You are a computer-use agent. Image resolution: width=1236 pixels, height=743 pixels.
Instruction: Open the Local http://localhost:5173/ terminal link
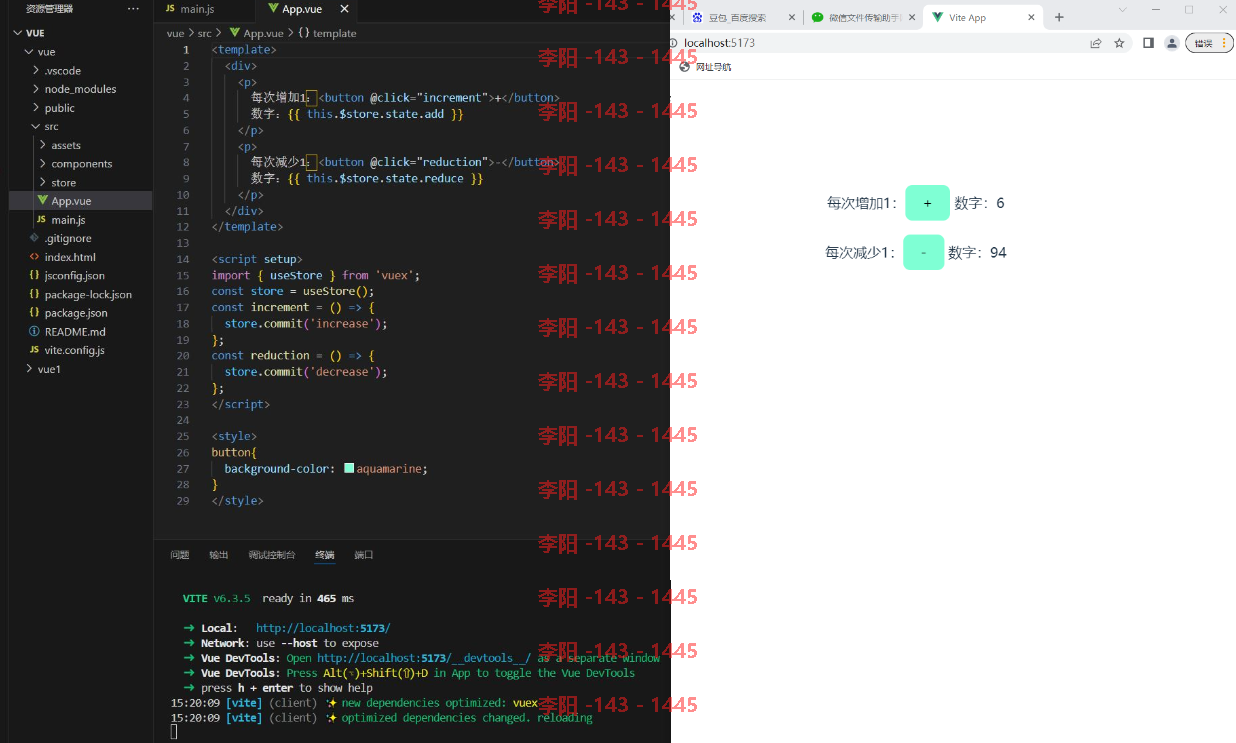[323, 628]
